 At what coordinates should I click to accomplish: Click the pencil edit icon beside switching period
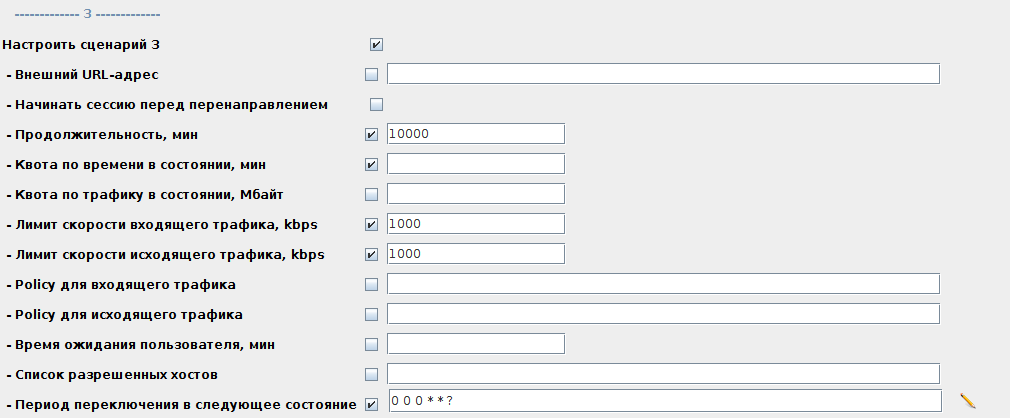pos(967,401)
